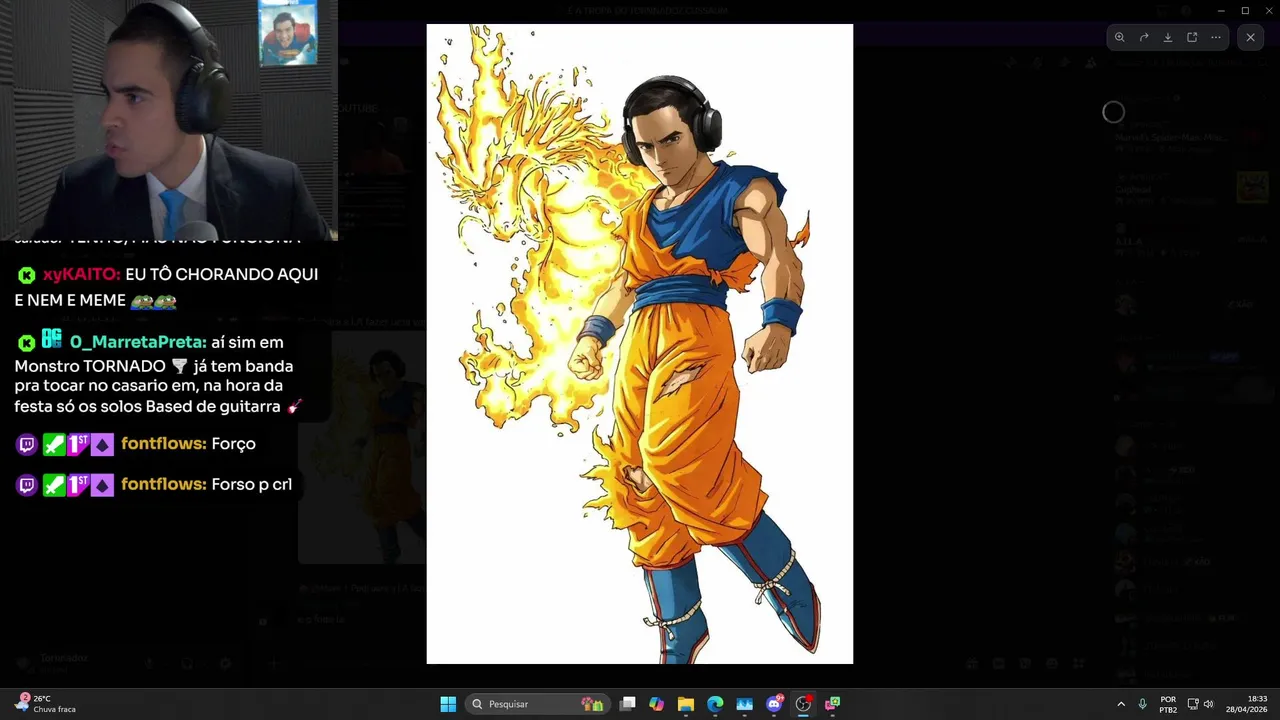The height and width of the screenshot is (720, 1280).
Task: Click the O_MarretaPreta username in chat
Action: pyautogui.click(x=138, y=342)
